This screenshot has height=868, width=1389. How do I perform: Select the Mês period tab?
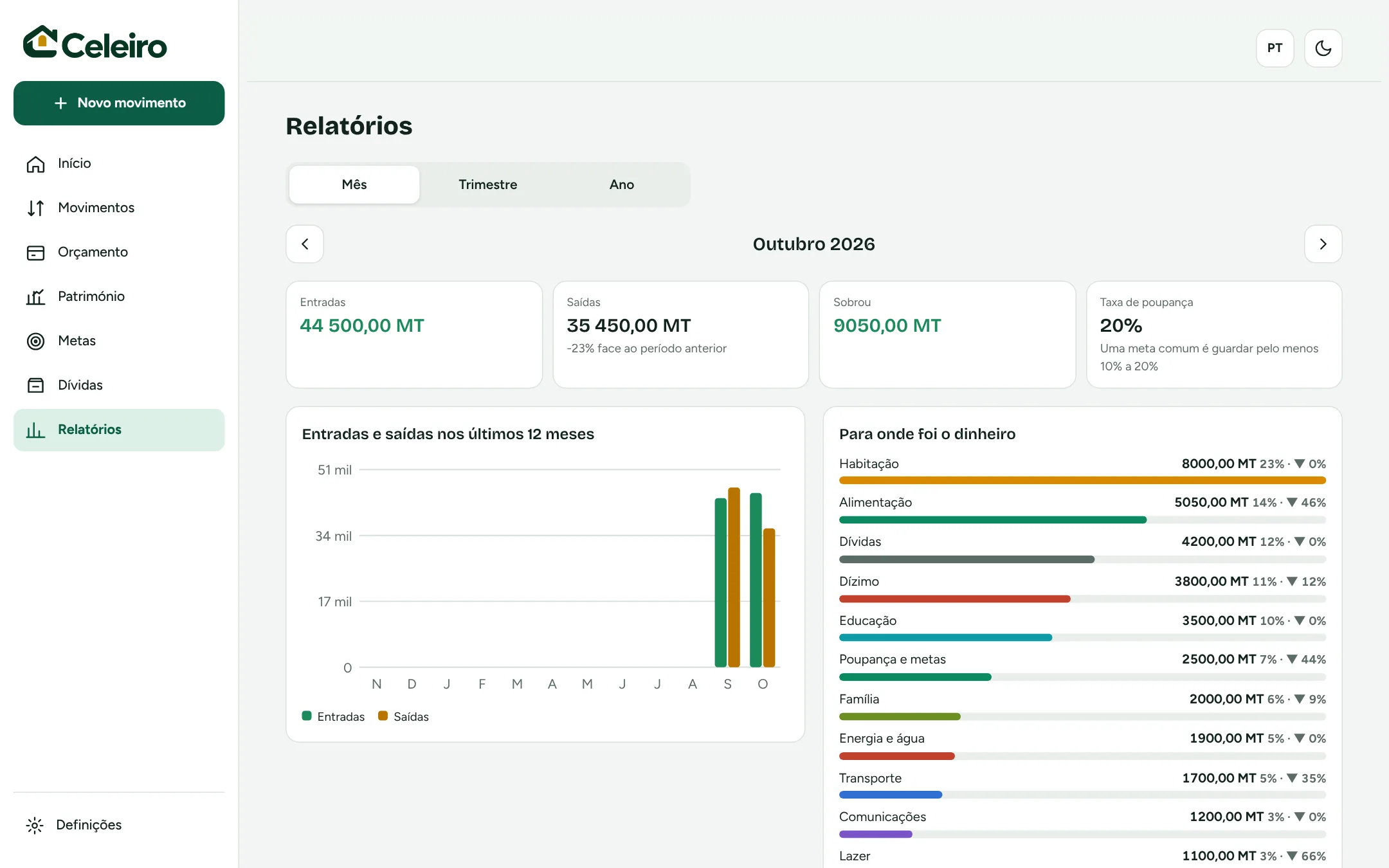coord(354,185)
